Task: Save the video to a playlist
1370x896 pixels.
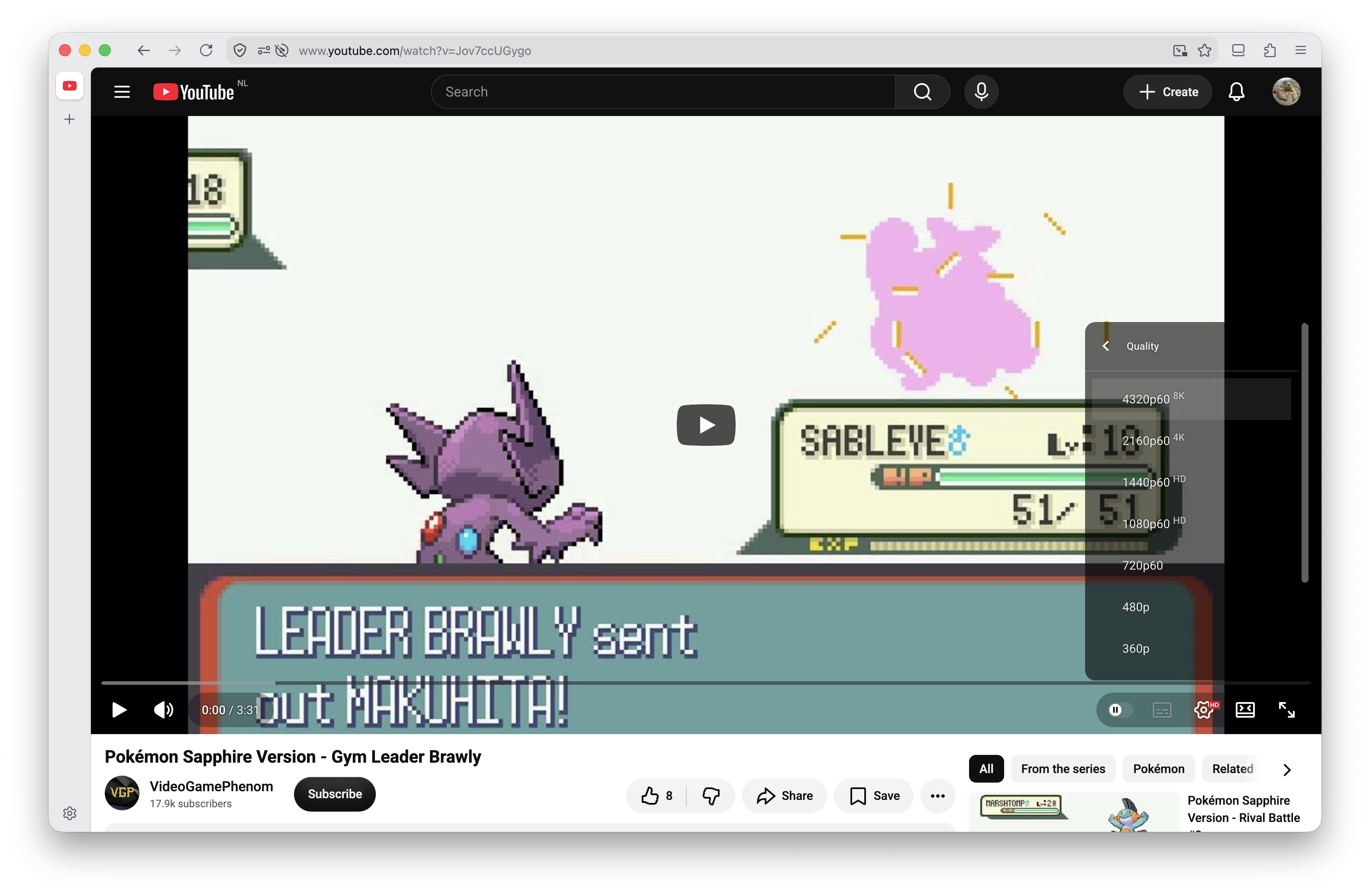Action: click(x=874, y=796)
